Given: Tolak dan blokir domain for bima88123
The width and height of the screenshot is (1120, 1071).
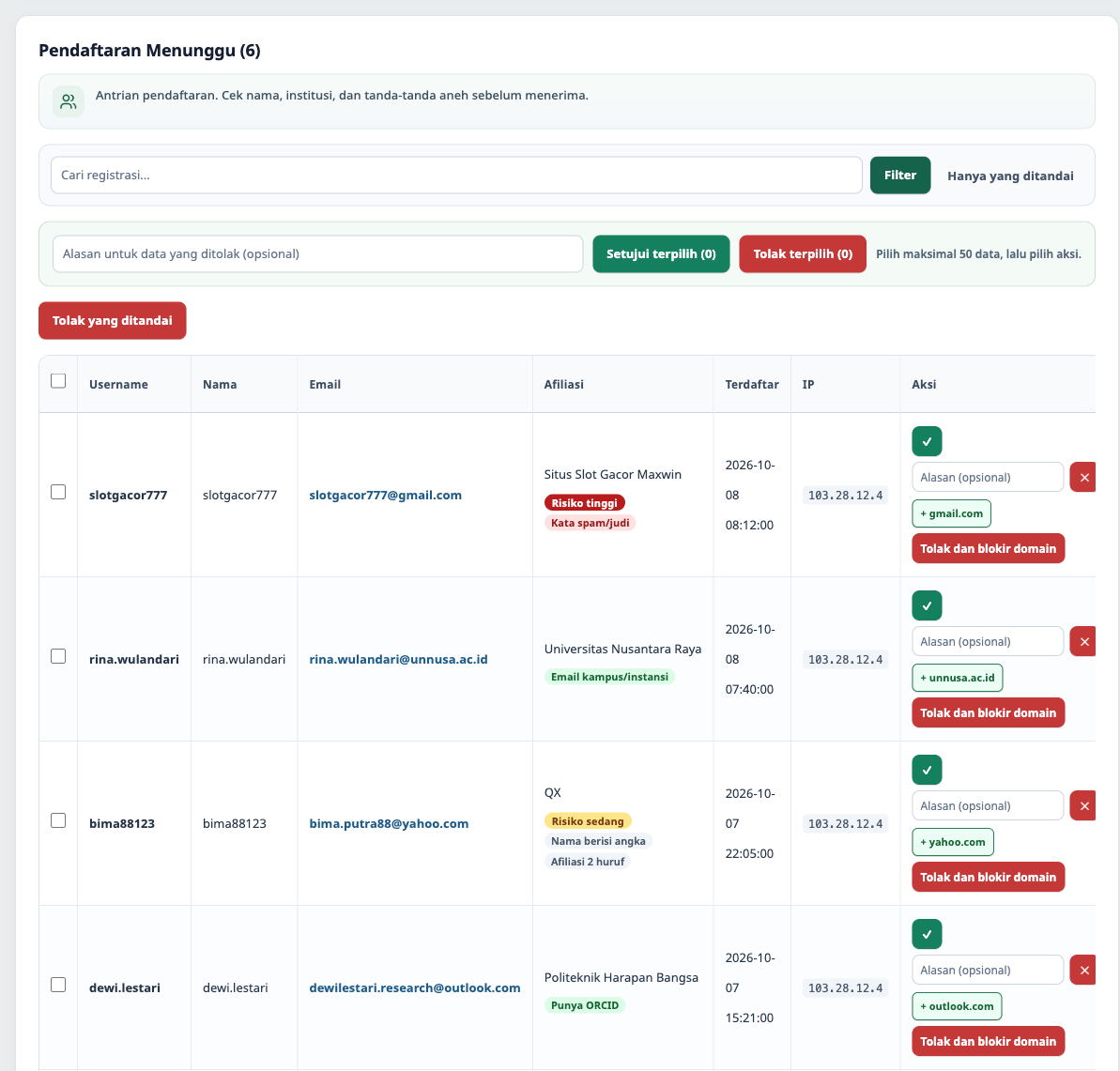Looking at the screenshot, I should point(988,877).
